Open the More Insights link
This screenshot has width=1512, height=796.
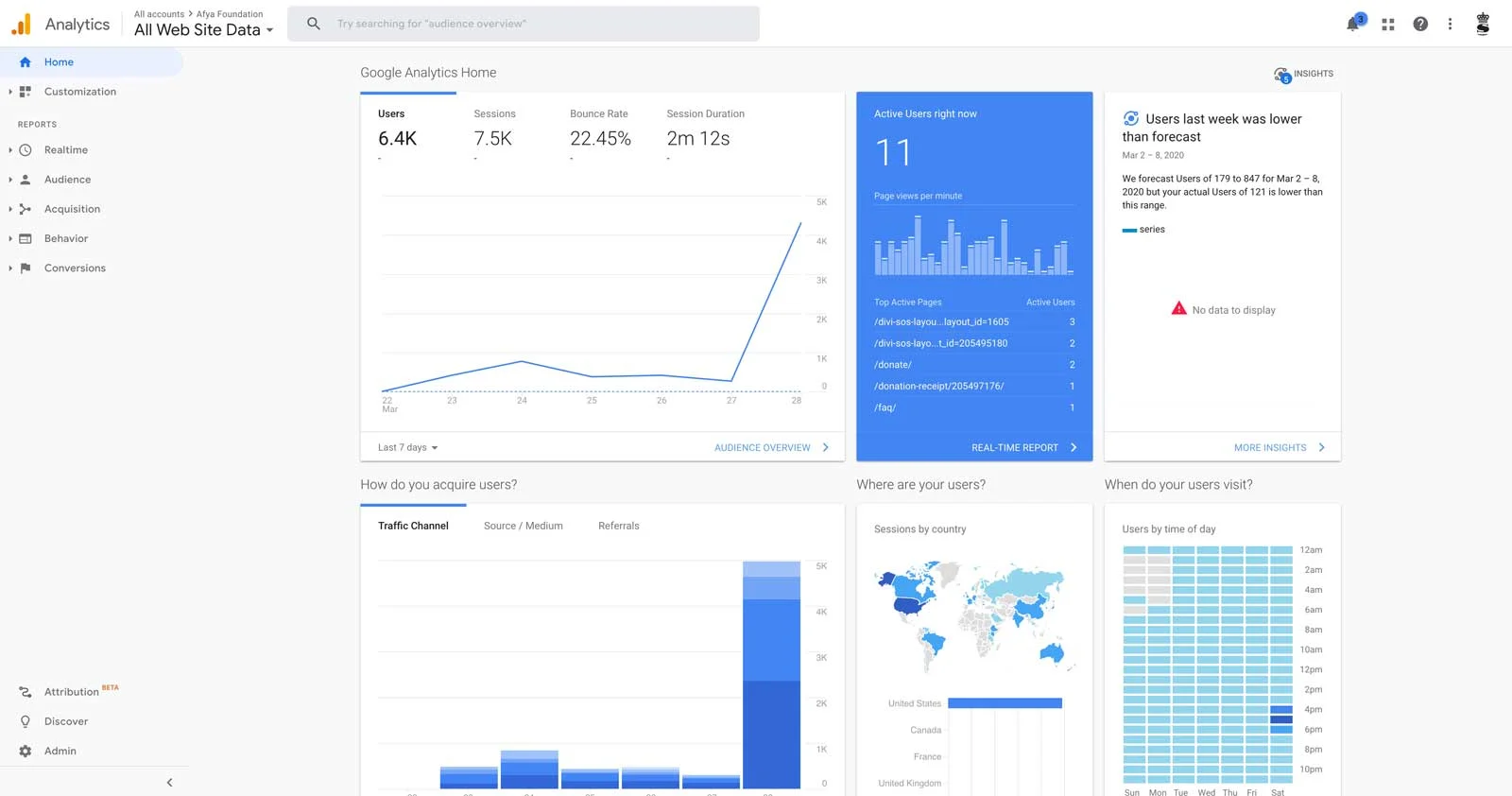coord(1280,448)
